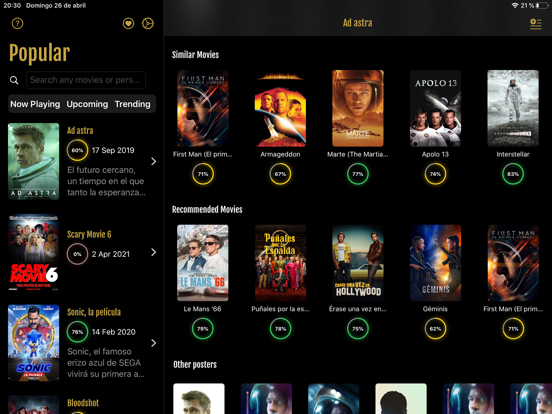The height and width of the screenshot is (414, 552).
Task: Open Armageddon poster
Action: pyautogui.click(x=280, y=108)
